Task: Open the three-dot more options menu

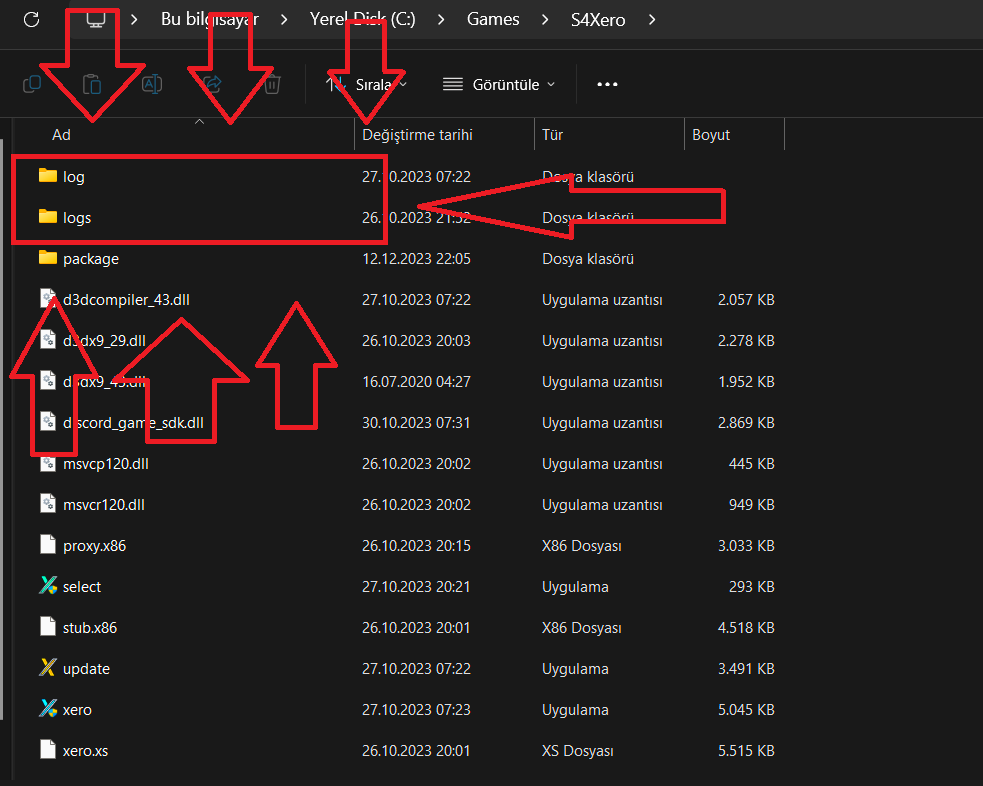Action: pos(607,85)
